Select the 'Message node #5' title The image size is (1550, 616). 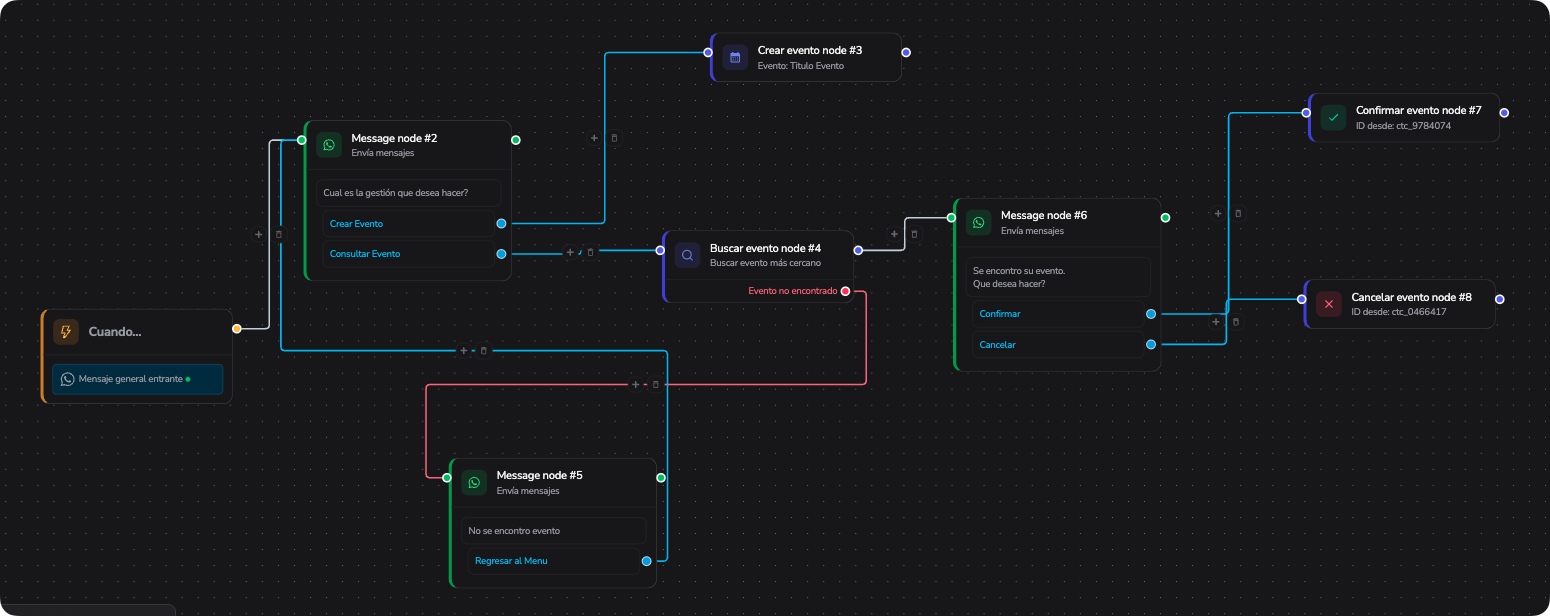coord(539,475)
